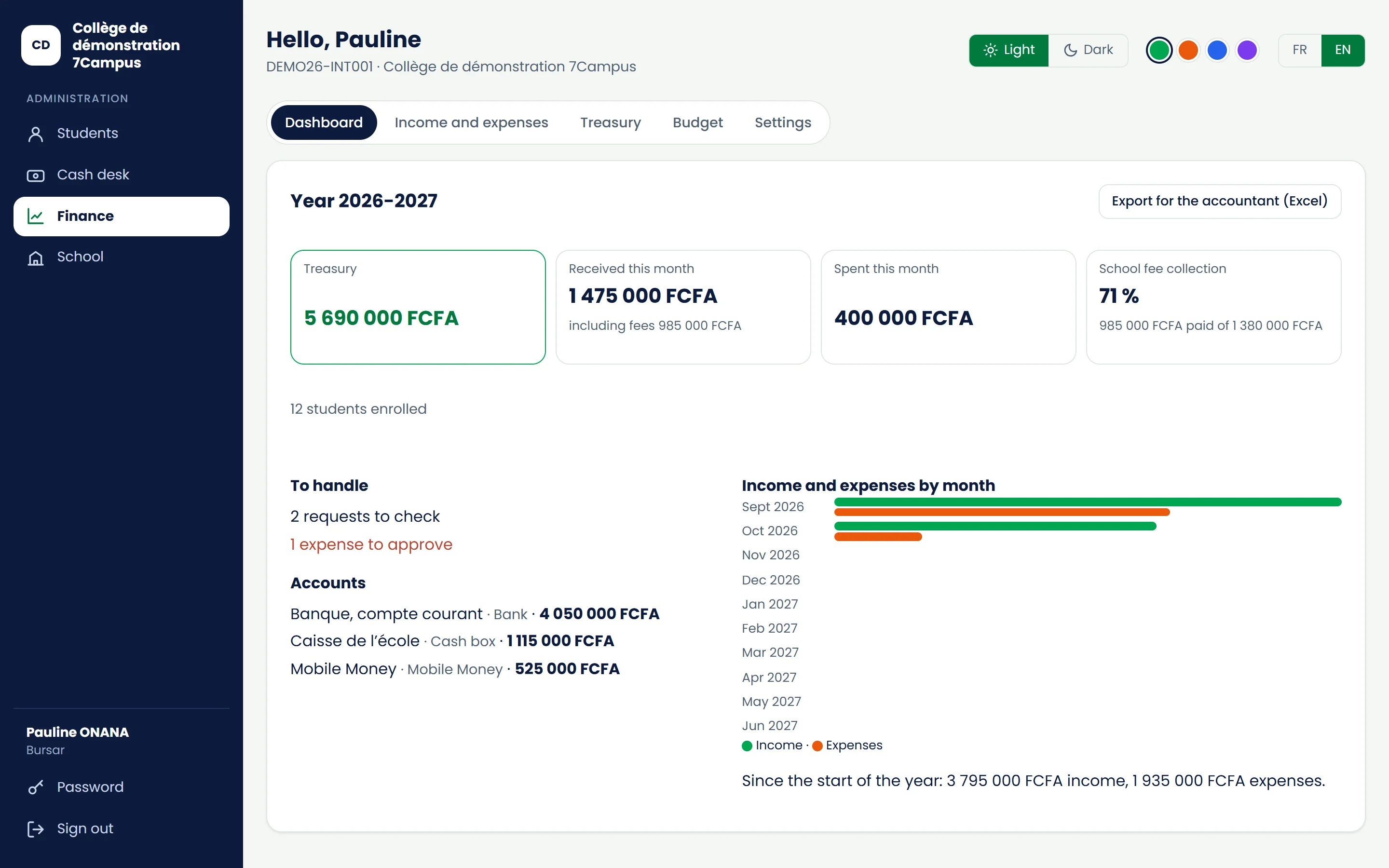This screenshot has width=1389, height=868.
Task: Click the Caisse de l'école account row
Action: coord(452,641)
